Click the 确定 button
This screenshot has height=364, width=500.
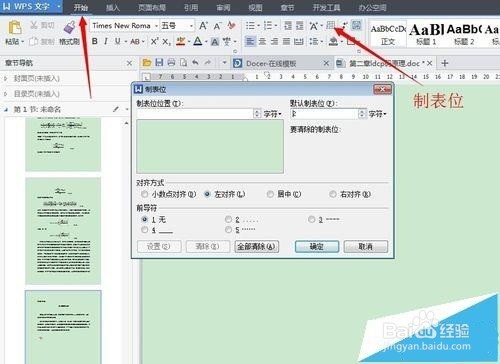click(x=317, y=247)
